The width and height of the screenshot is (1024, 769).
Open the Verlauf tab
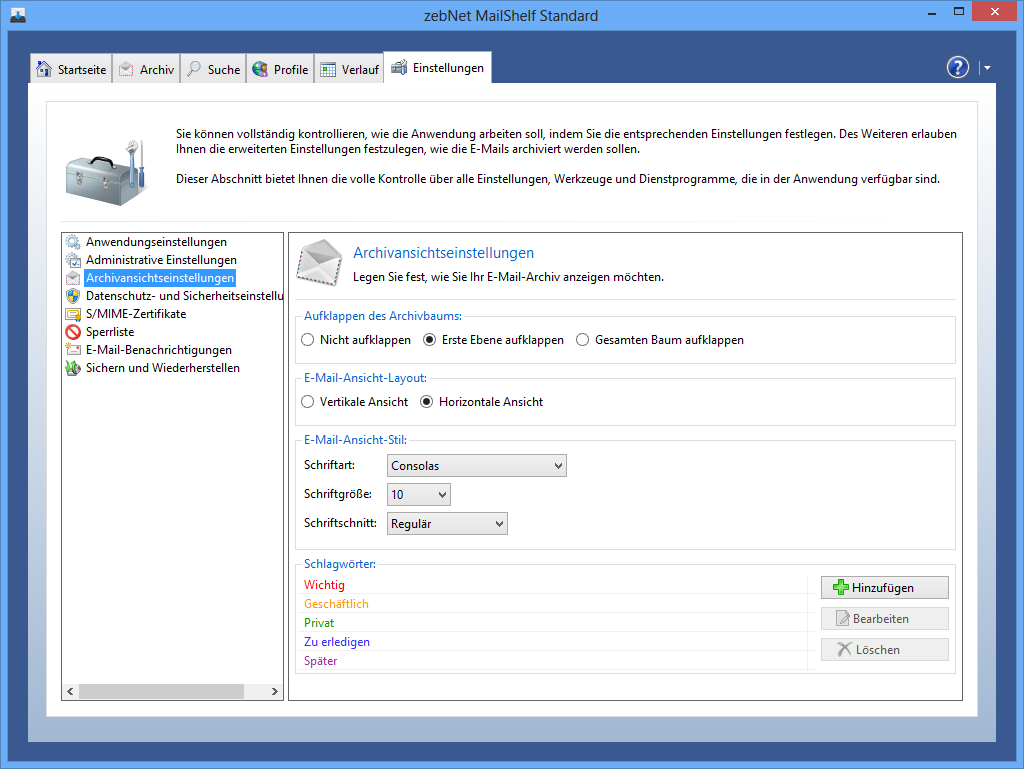[x=350, y=69]
